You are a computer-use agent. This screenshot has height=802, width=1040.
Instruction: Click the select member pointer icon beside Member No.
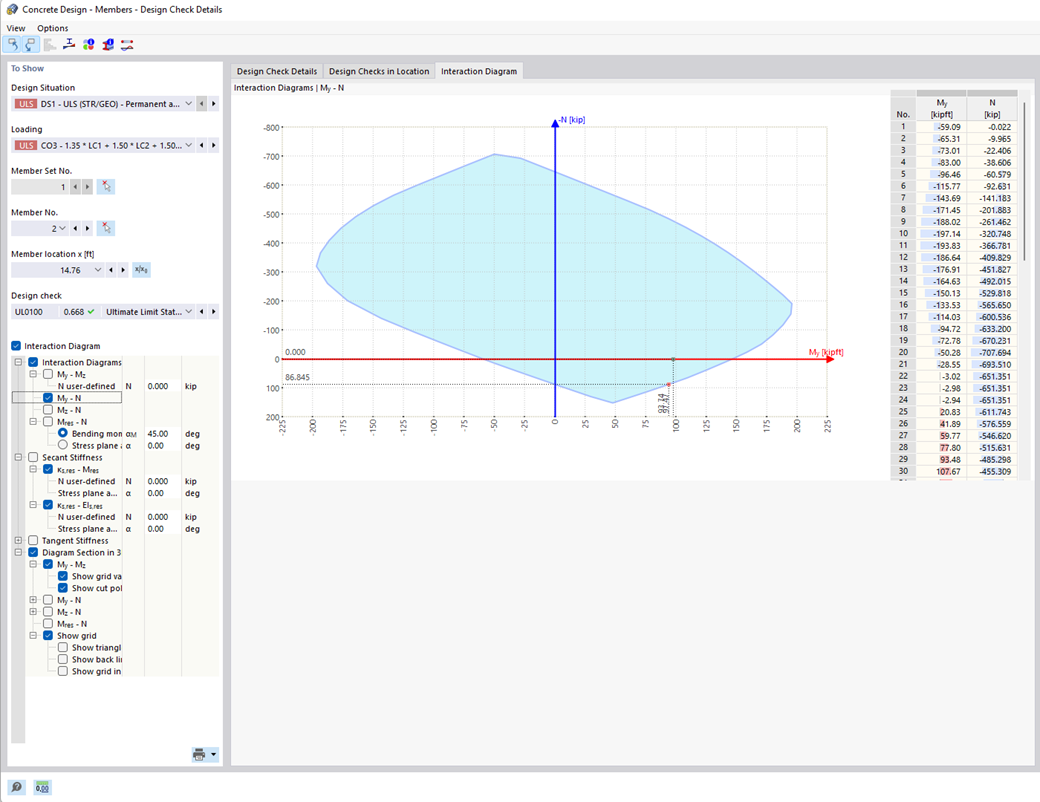pyautogui.click(x=105, y=228)
